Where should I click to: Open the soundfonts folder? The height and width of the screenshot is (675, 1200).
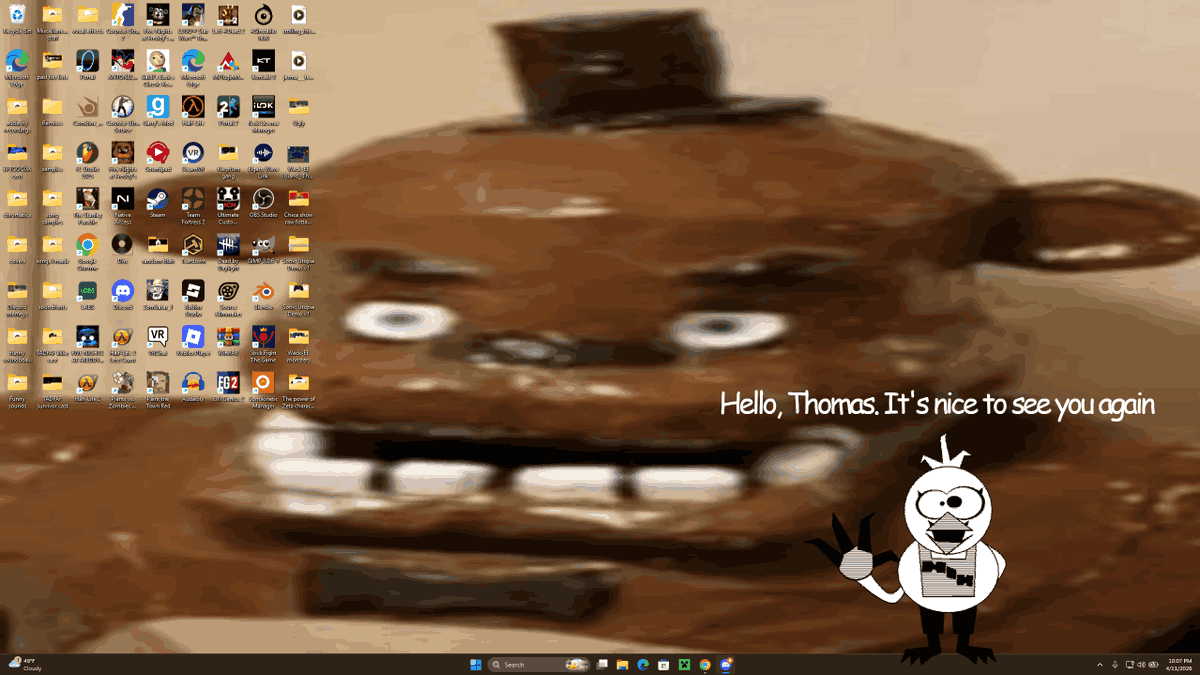point(52,295)
